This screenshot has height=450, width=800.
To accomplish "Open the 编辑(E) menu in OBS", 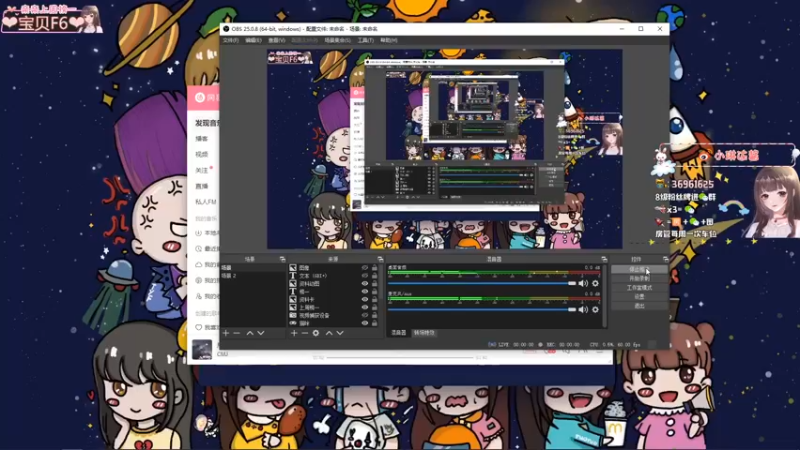I will coord(253,40).
